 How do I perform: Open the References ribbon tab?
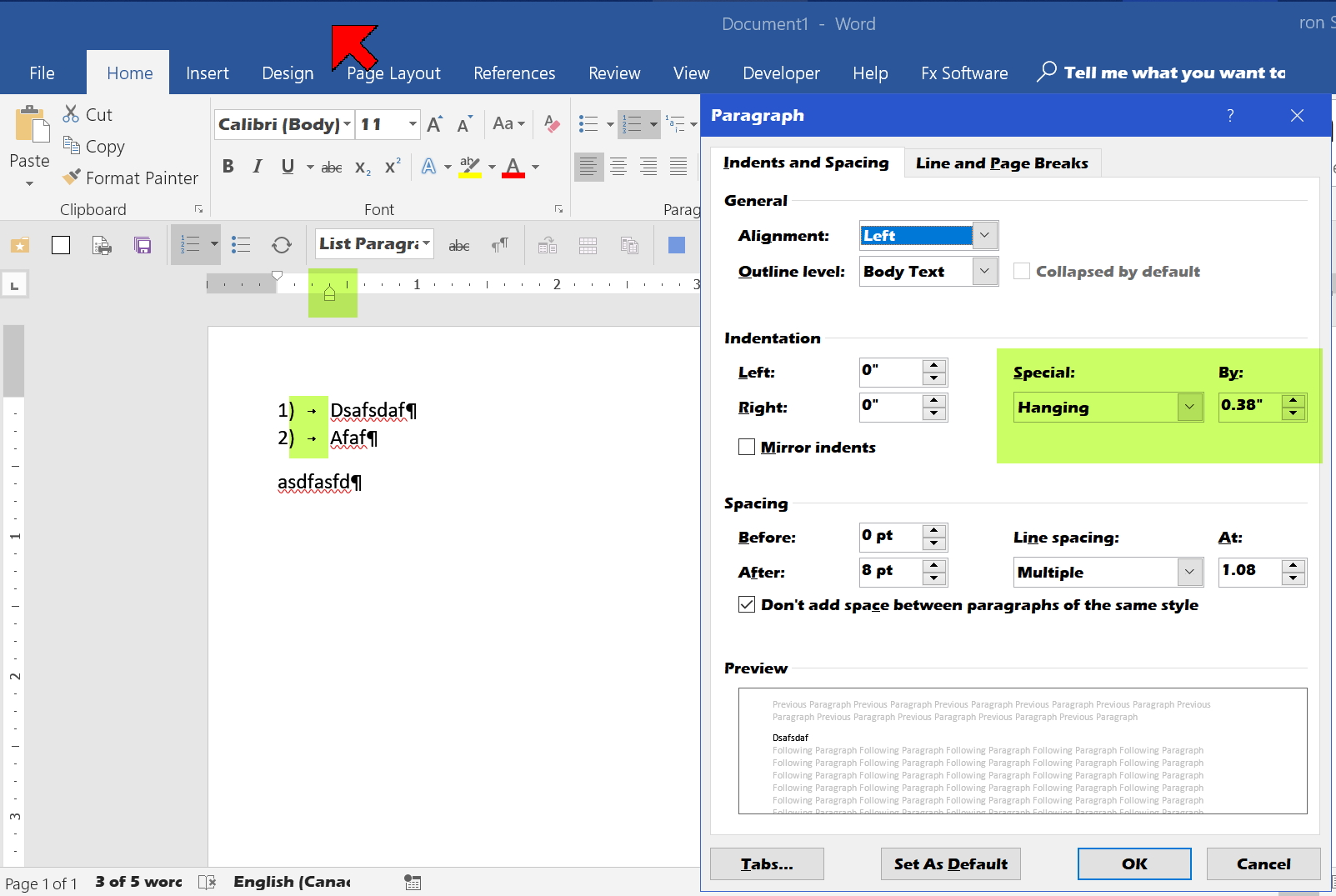tap(513, 73)
